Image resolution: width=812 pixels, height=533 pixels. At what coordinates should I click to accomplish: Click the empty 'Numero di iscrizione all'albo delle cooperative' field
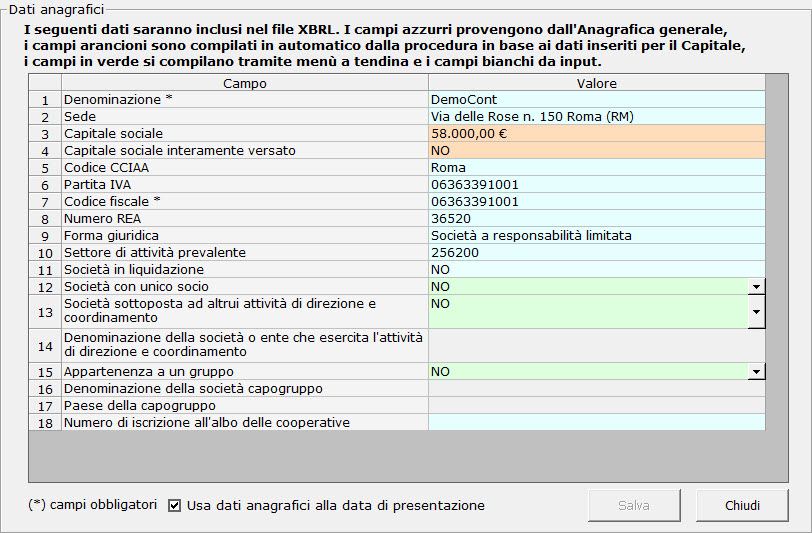[596, 423]
